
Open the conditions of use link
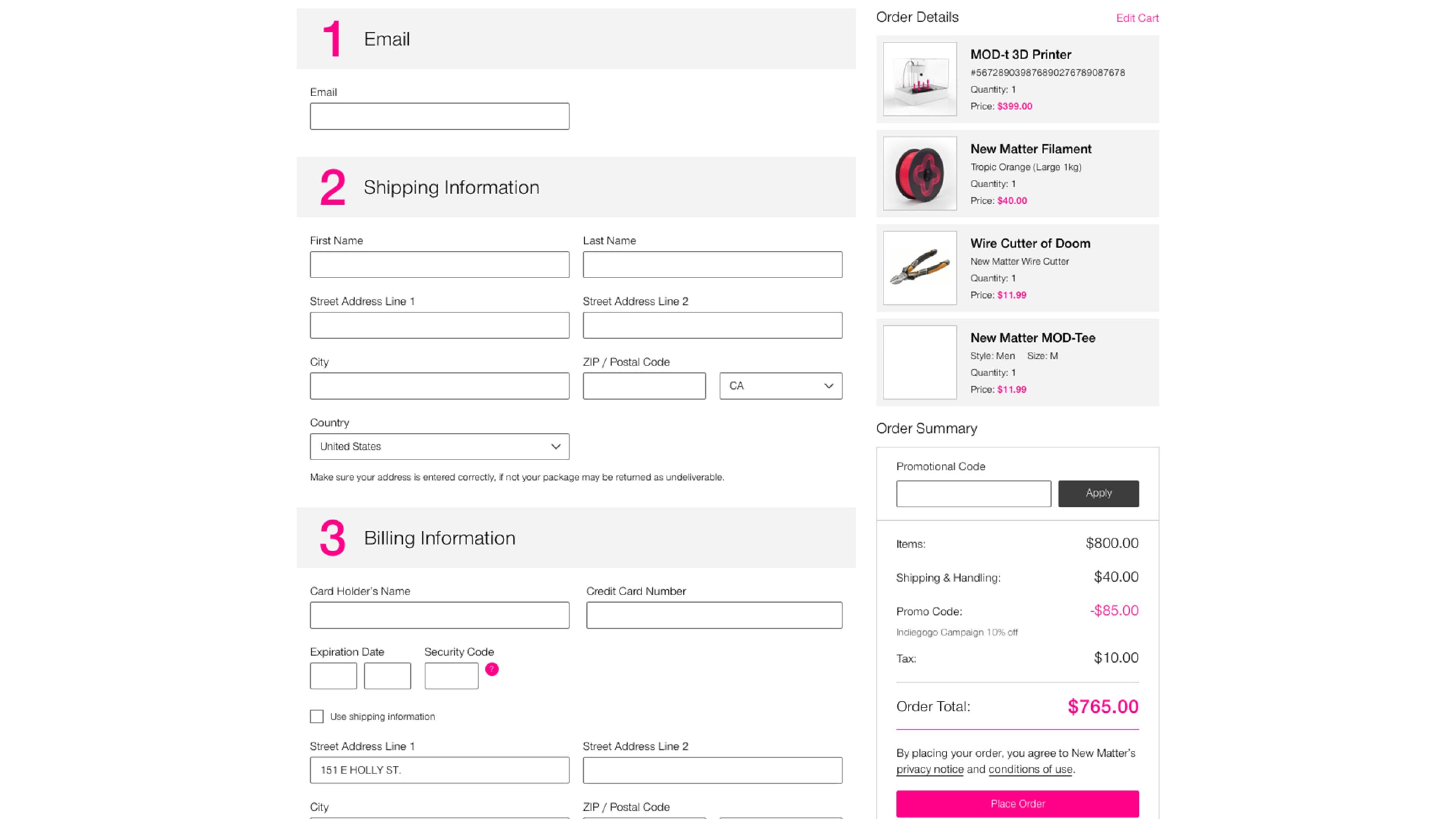click(1030, 769)
